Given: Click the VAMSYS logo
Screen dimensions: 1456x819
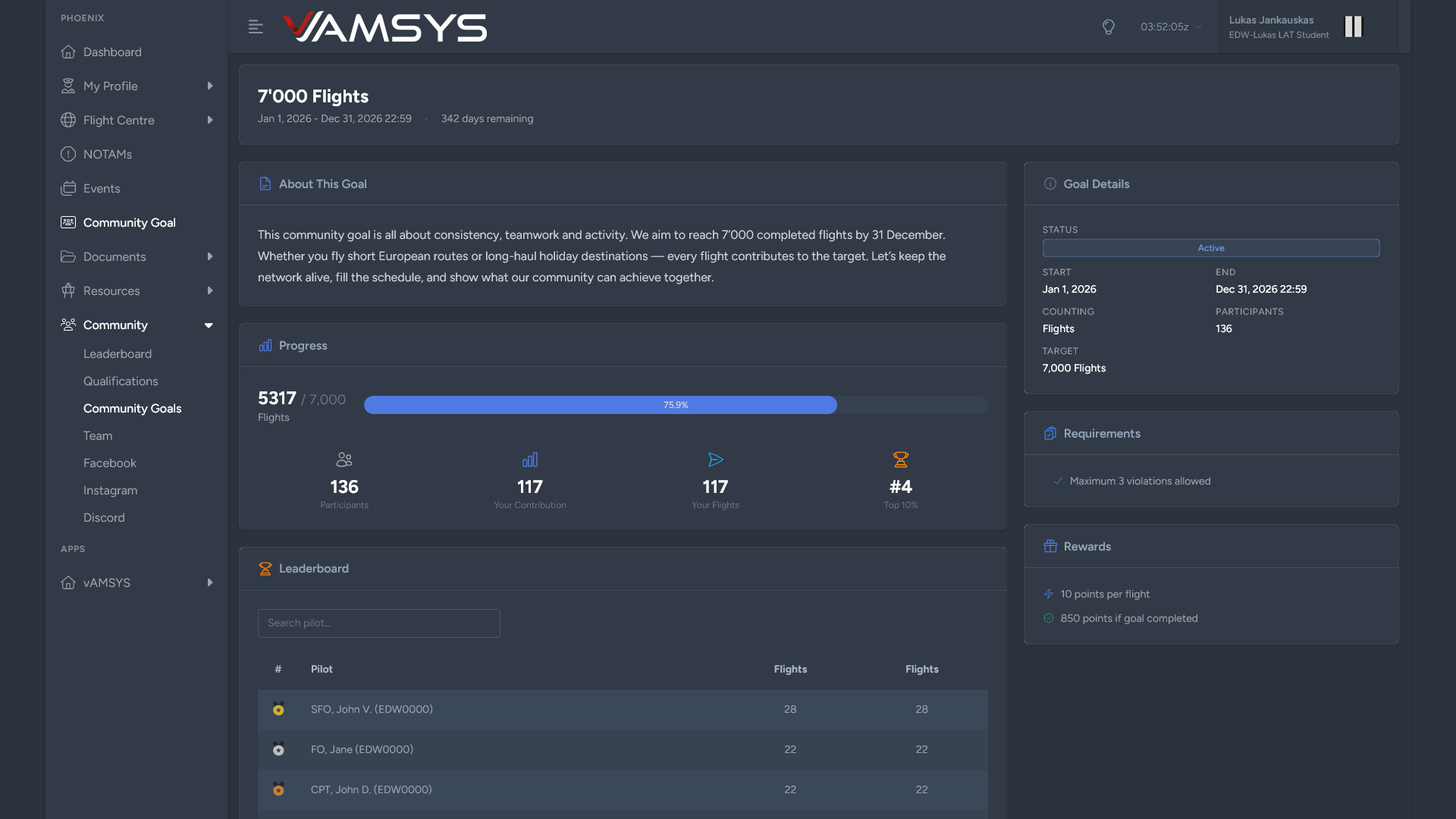Looking at the screenshot, I should pos(385,27).
